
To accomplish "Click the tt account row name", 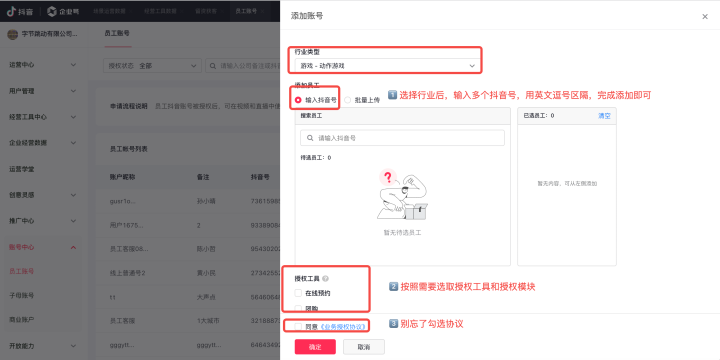I will click(112, 297).
